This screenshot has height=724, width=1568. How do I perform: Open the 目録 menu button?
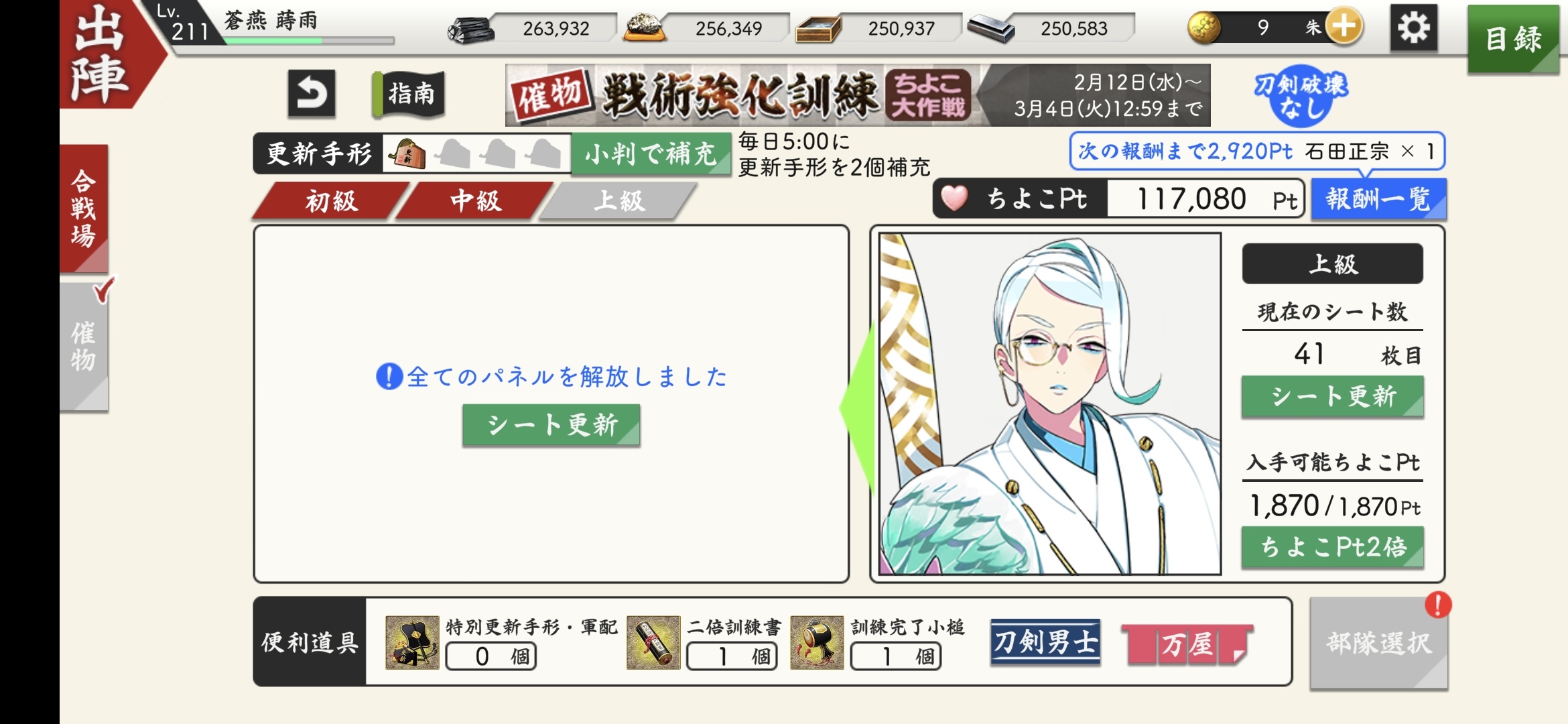1513,39
